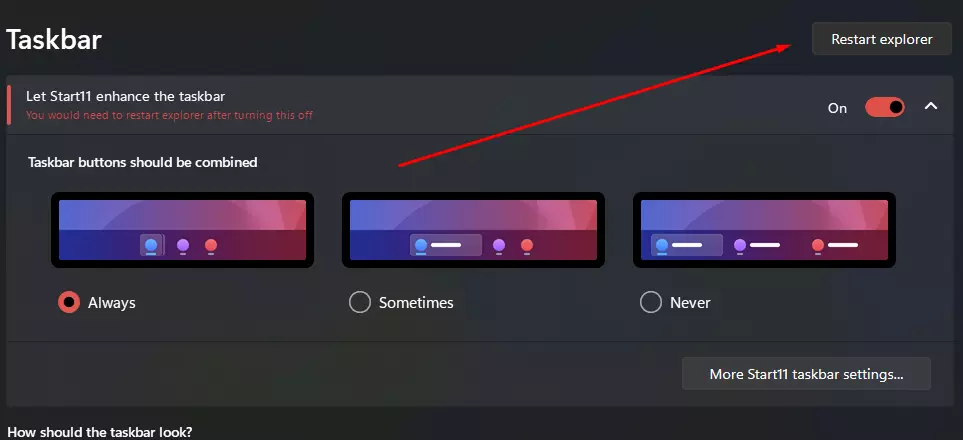Click the "On" label beside the switch
The width and height of the screenshot is (963, 440).
coord(837,108)
